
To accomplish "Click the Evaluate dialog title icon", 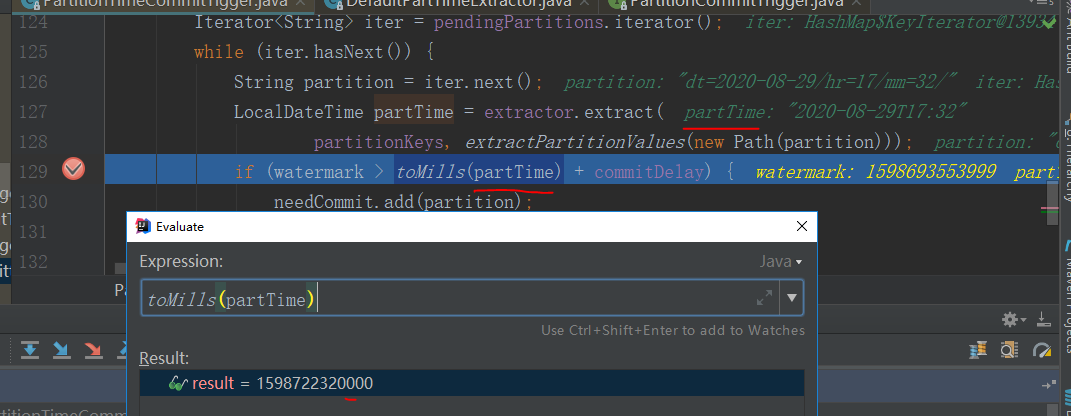I will (143, 227).
